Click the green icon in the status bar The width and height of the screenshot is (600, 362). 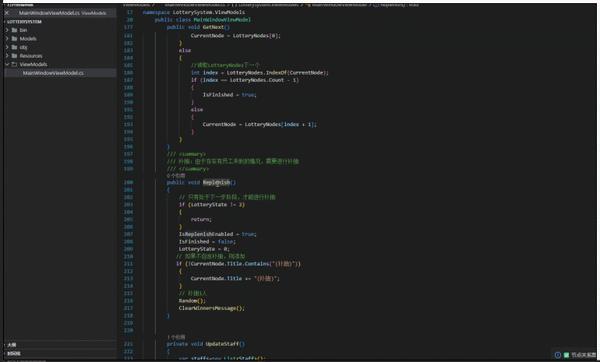click(566, 355)
